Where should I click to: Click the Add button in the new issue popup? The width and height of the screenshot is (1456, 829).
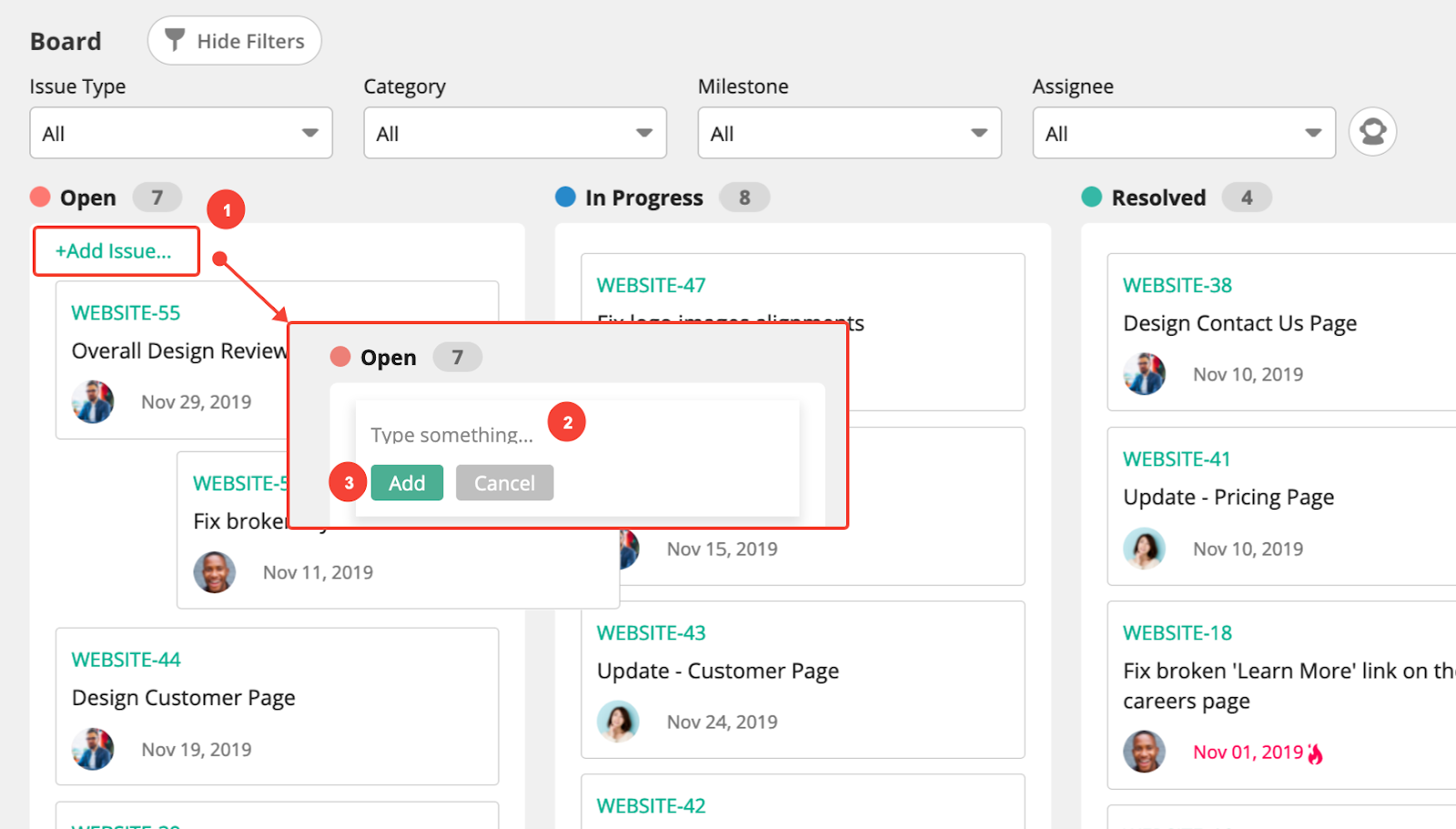pos(406,482)
